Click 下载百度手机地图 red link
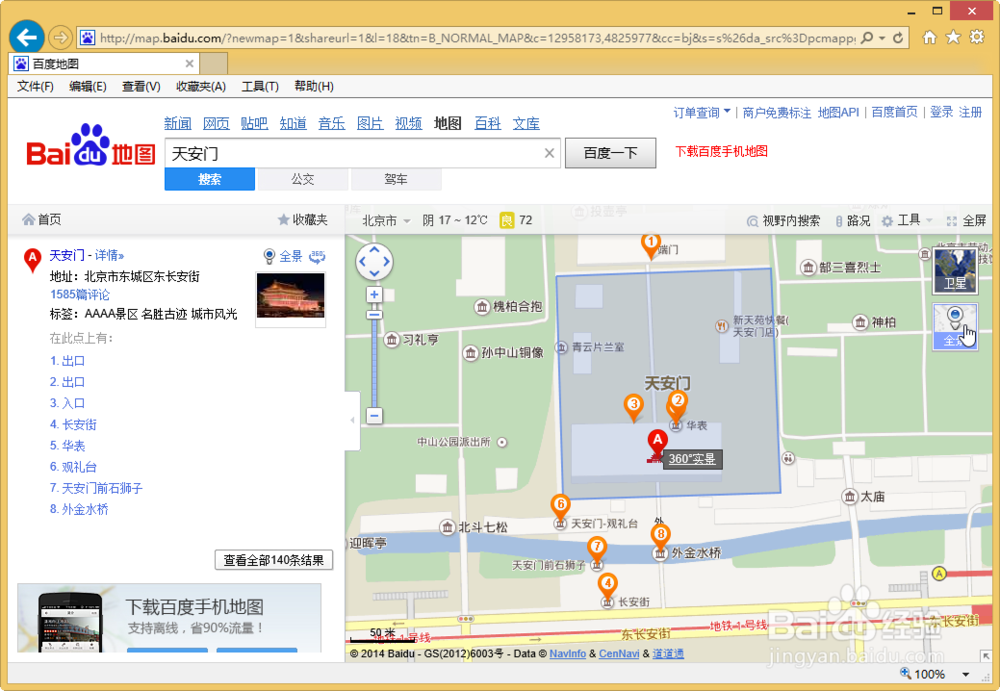 coord(721,151)
